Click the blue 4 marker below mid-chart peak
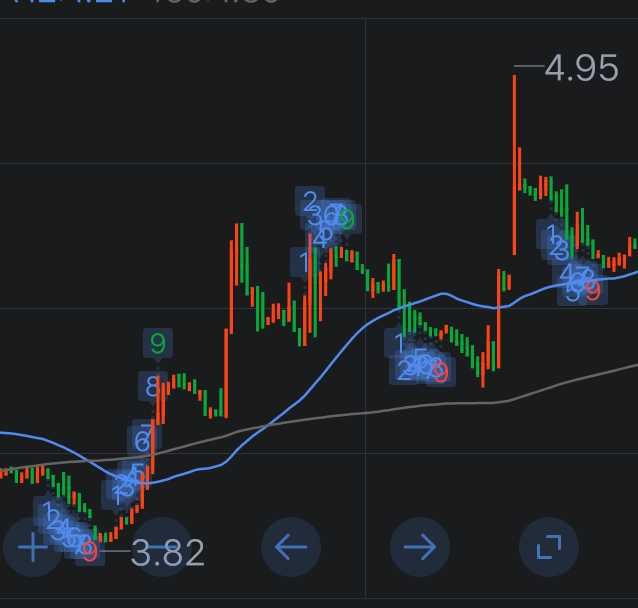 pyautogui.click(x=320, y=238)
